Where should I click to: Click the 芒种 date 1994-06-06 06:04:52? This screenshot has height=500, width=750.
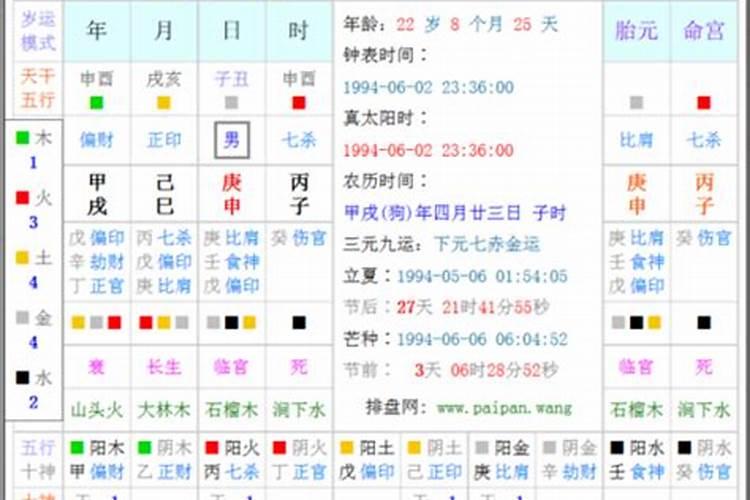click(482, 339)
